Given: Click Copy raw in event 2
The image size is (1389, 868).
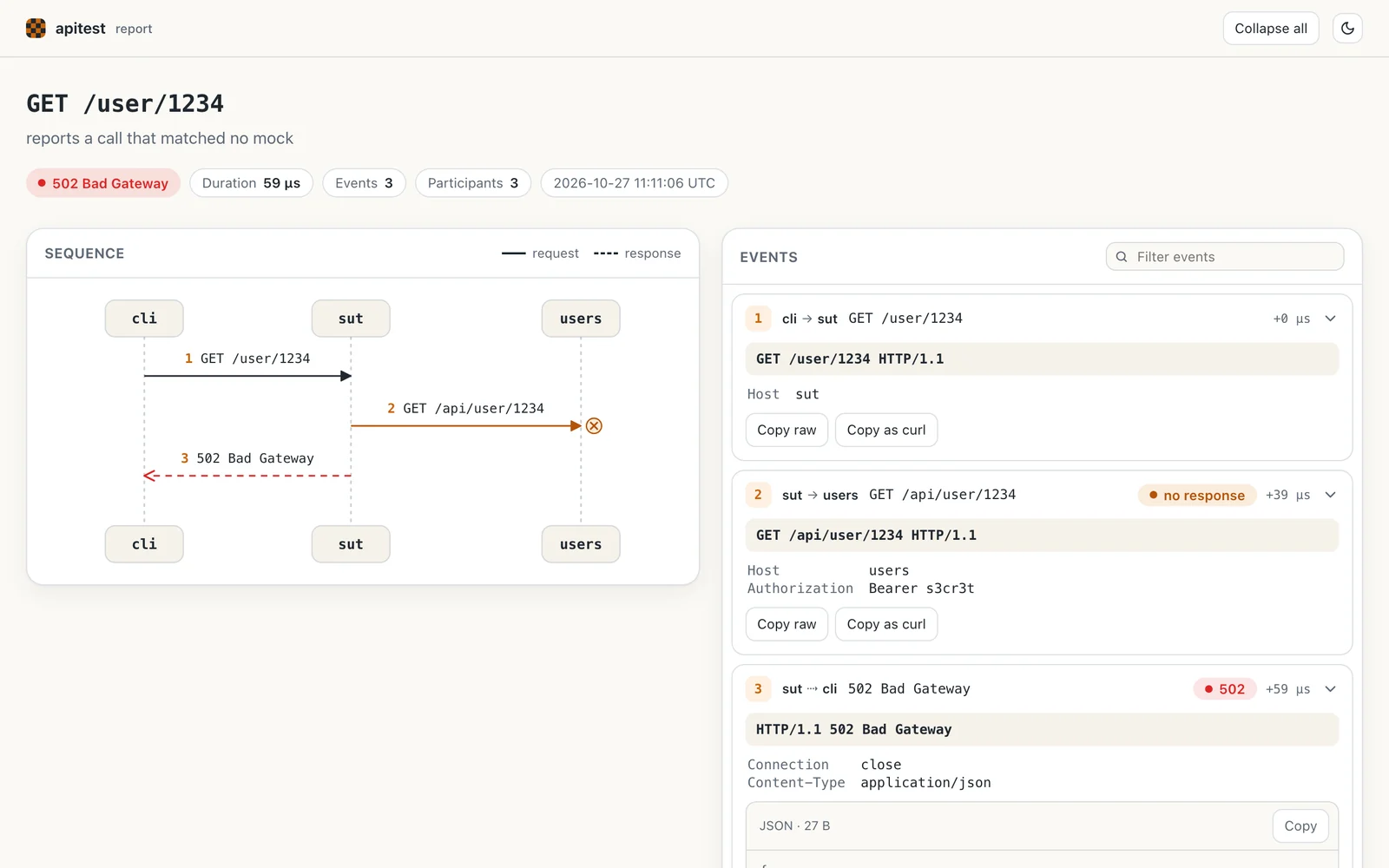Looking at the screenshot, I should tap(787, 624).
